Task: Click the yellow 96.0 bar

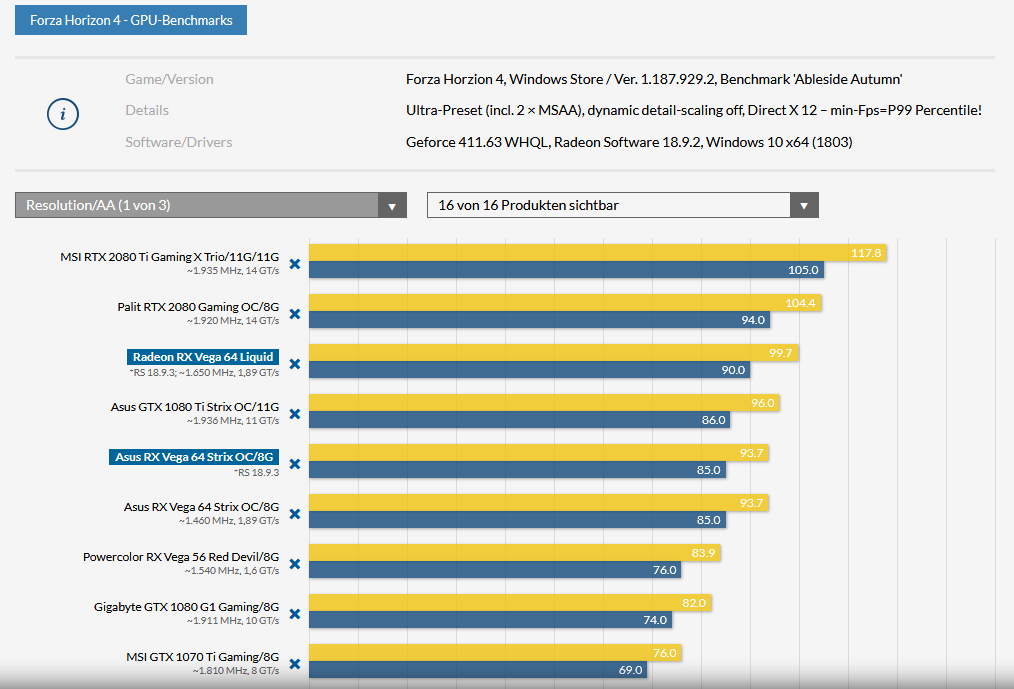Action: pos(545,403)
